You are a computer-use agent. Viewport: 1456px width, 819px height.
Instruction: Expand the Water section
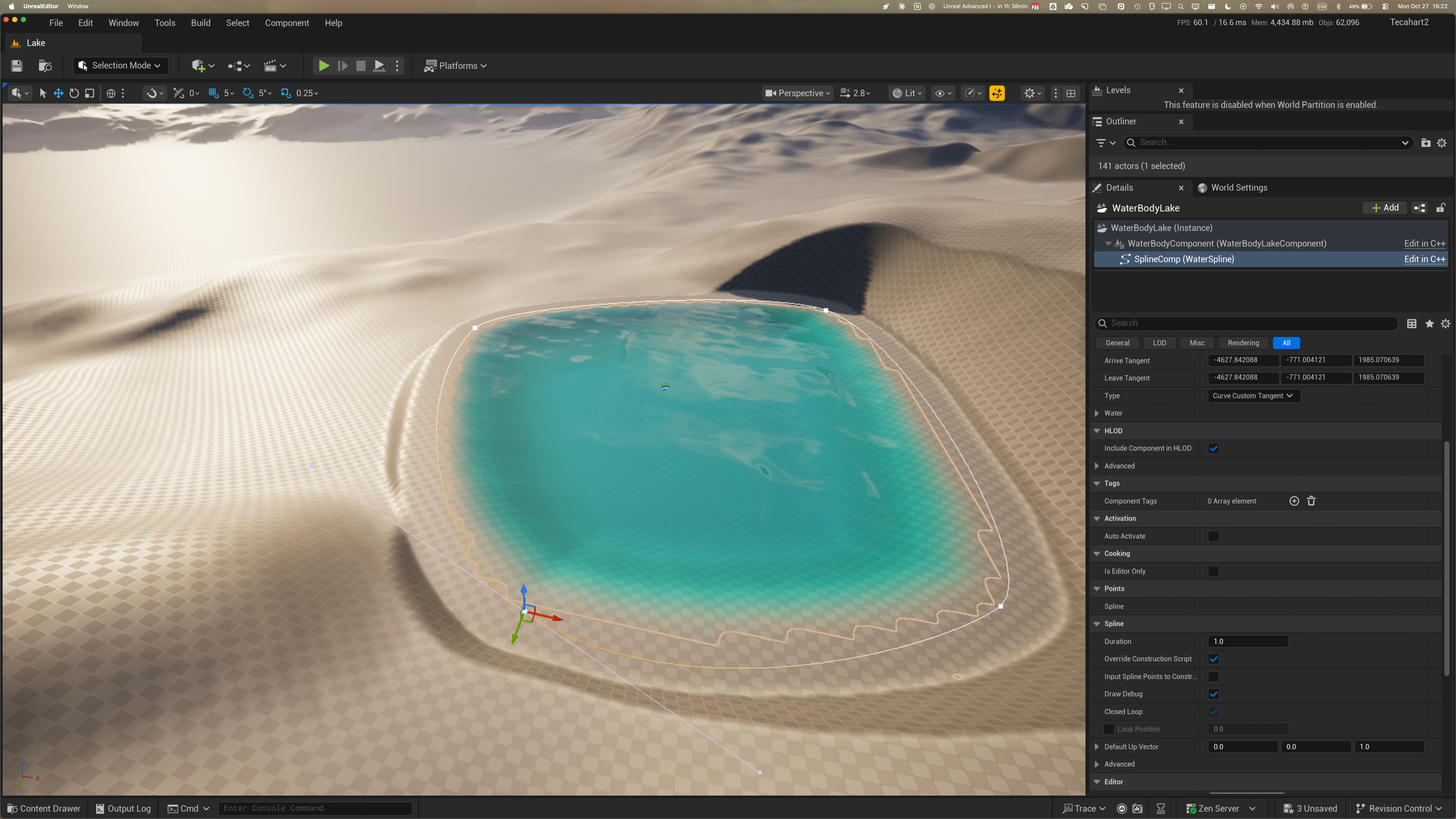click(1097, 413)
